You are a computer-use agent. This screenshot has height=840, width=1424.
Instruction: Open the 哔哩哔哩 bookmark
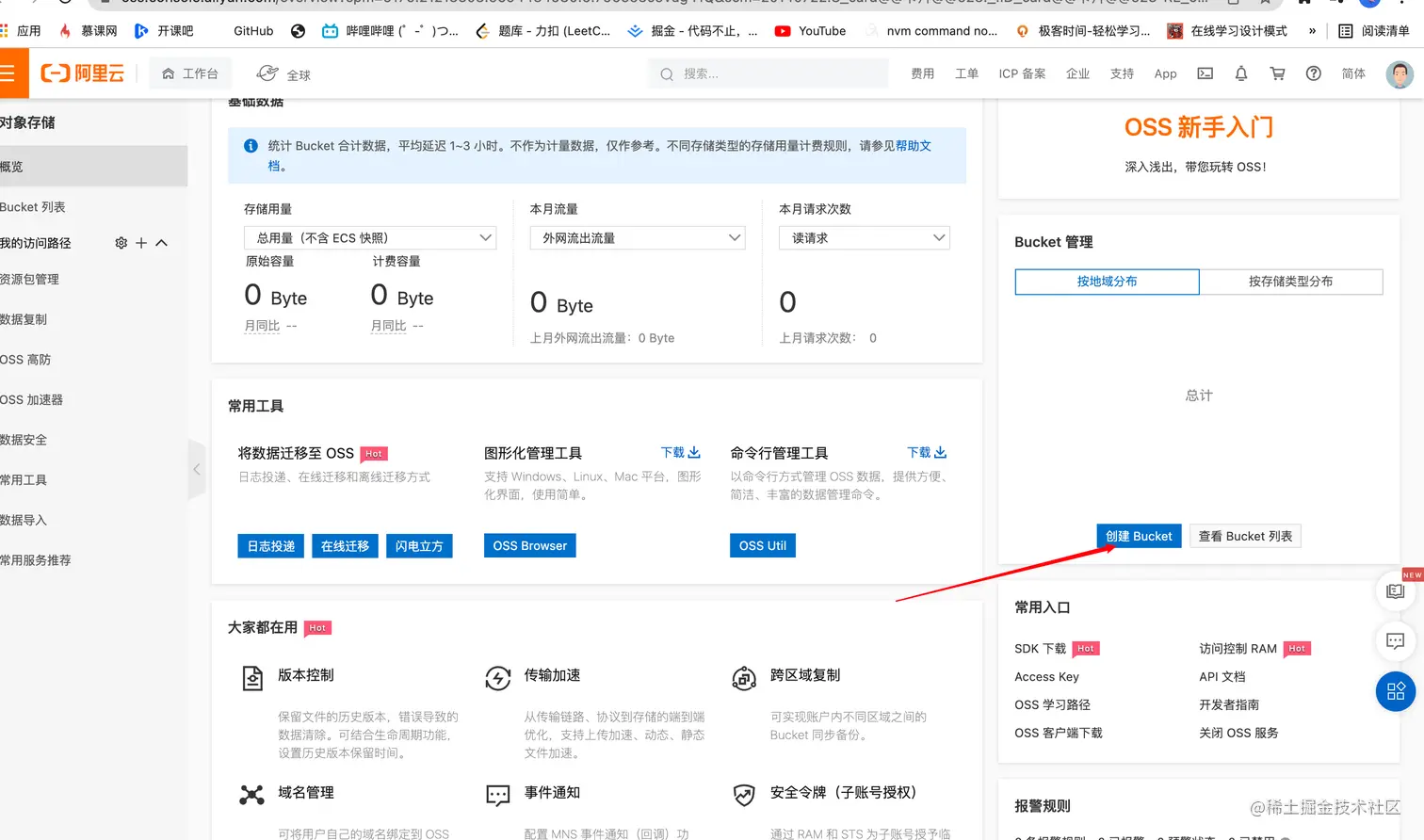390,31
